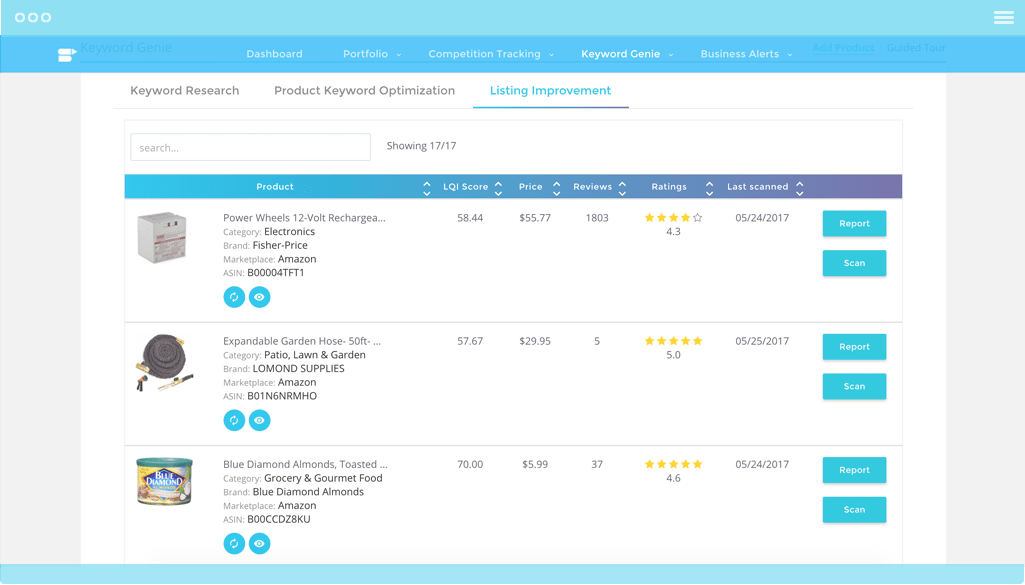Image resolution: width=1025 pixels, height=585 pixels.
Task: Toggle eye icon for Expandable Garden Hose
Action: 260,420
